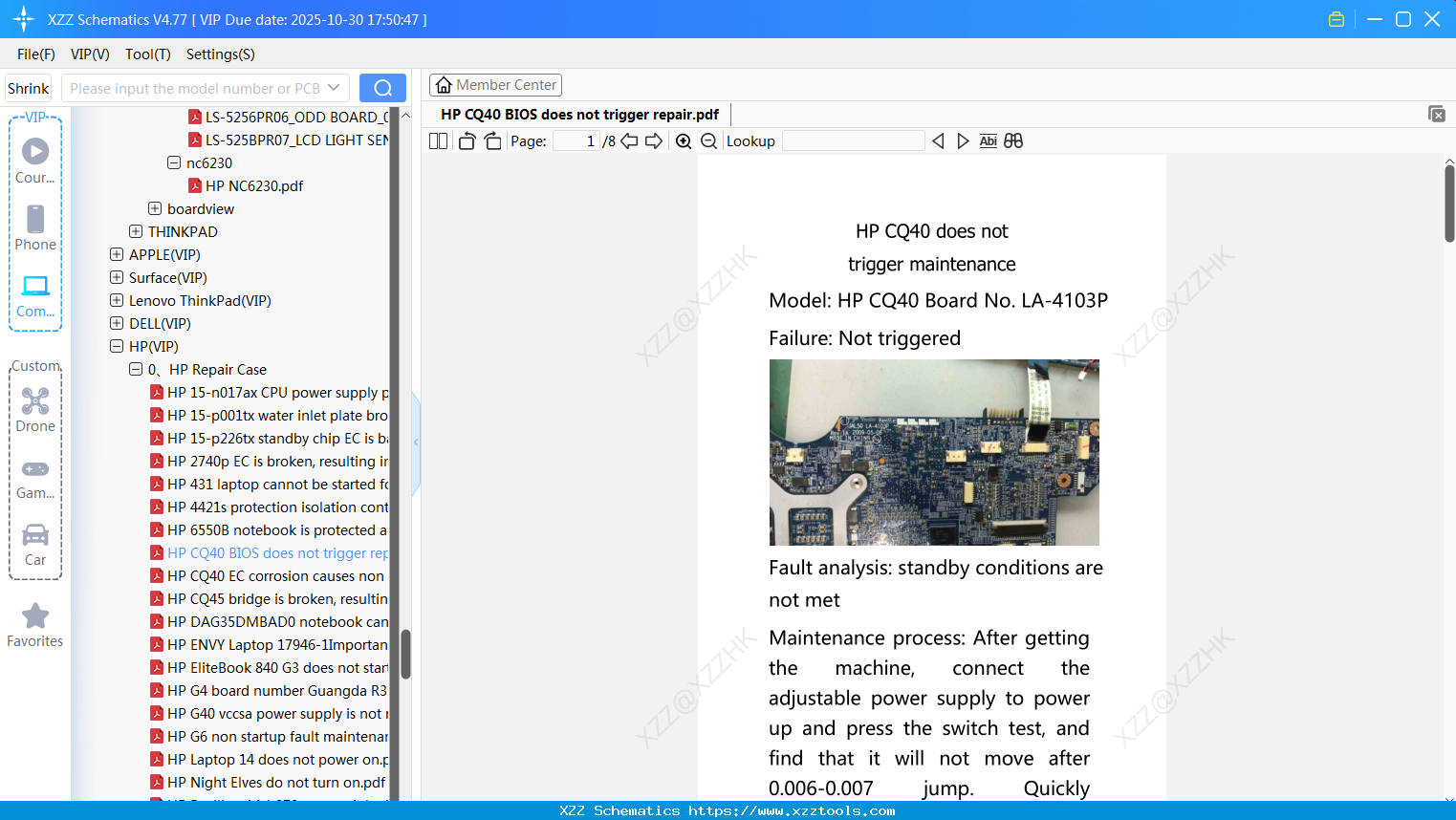The height and width of the screenshot is (820, 1456).
Task: Open HP 6550B notebook is protected file
Action: (x=269, y=530)
